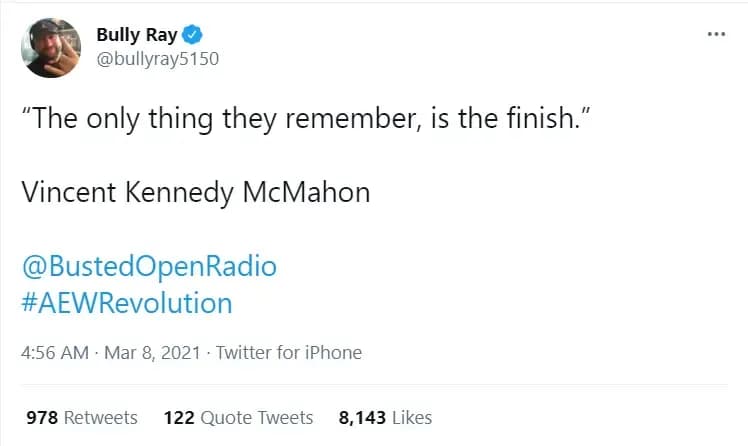Open Bully Ray's profile picture

pyautogui.click(x=52, y=47)
